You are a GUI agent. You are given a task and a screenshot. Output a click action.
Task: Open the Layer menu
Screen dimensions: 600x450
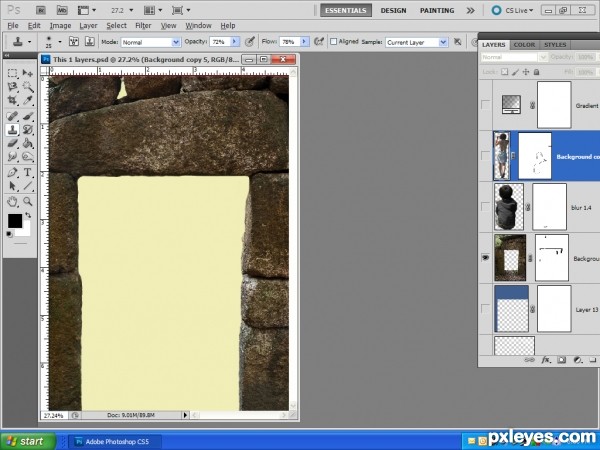click(x=88, y=26)
